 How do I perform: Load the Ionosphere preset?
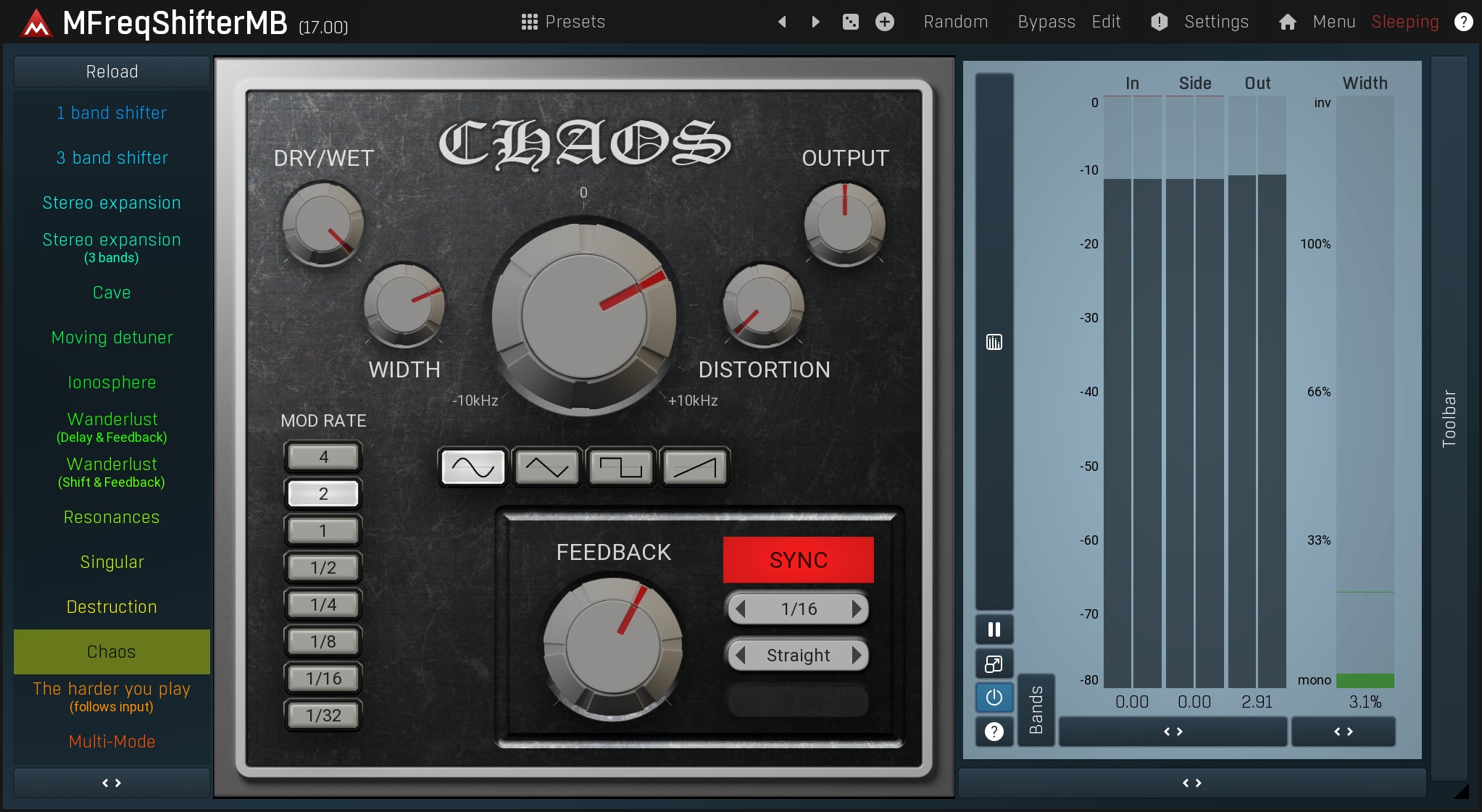[x=112, y=382]
